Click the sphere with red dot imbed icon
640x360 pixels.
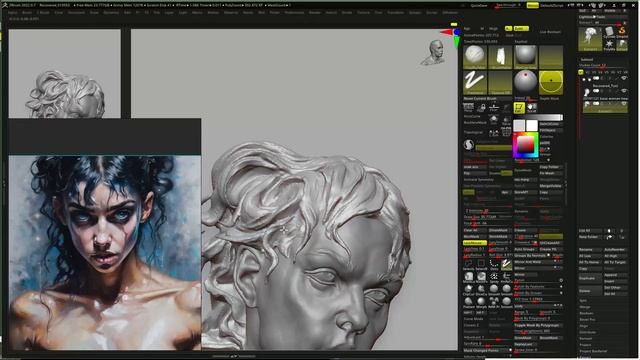point(525,82)
